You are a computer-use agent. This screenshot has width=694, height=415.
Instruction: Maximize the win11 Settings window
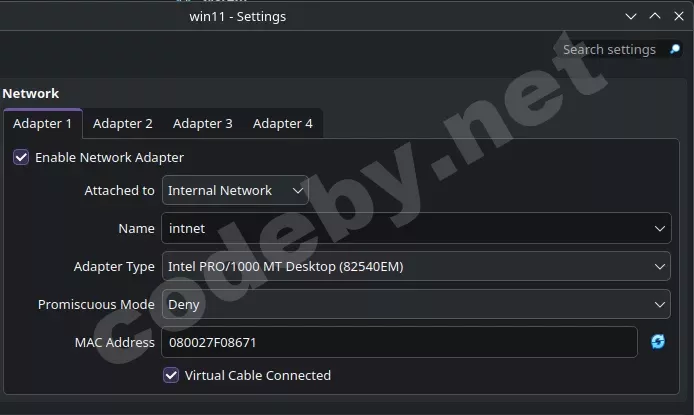[655, 16]
